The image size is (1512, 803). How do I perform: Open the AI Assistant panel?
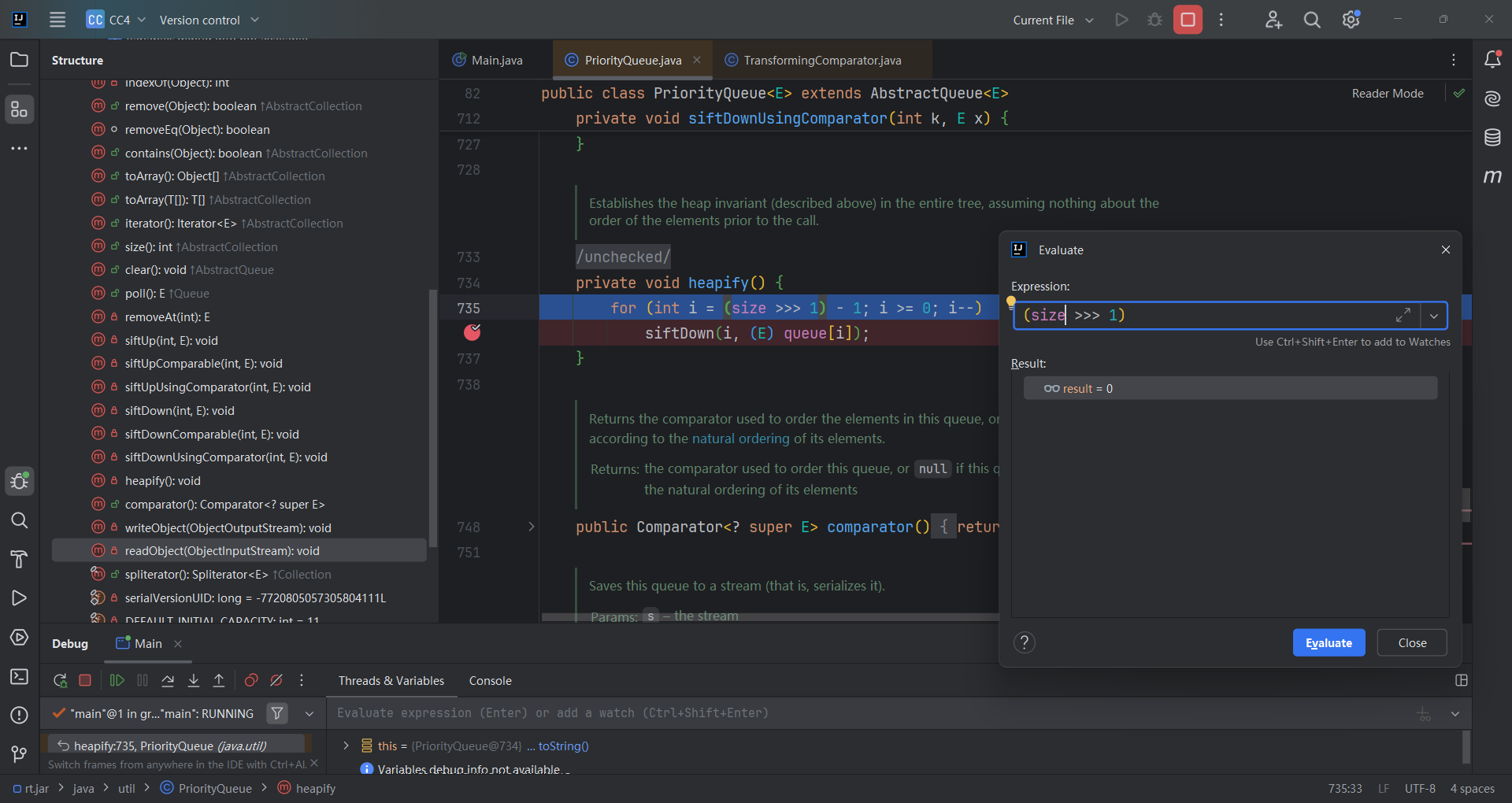click(x=1492, y=98)
